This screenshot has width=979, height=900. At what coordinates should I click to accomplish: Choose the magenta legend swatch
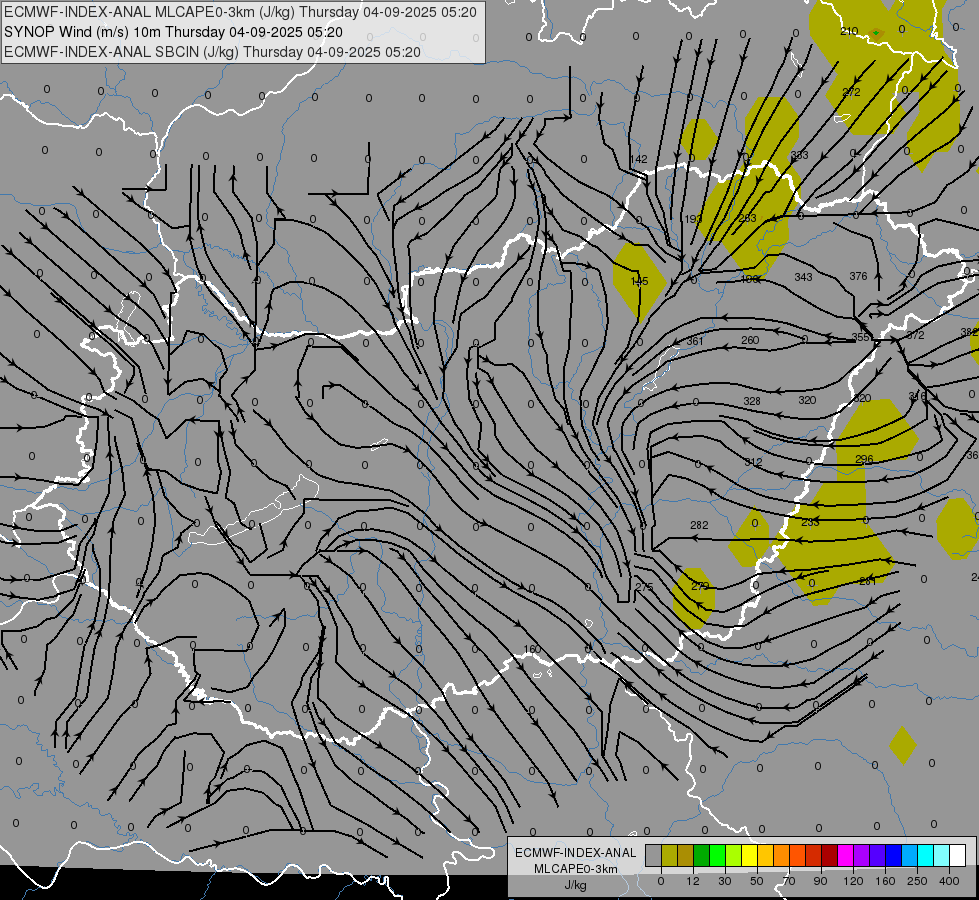click(x=845, y=855)
